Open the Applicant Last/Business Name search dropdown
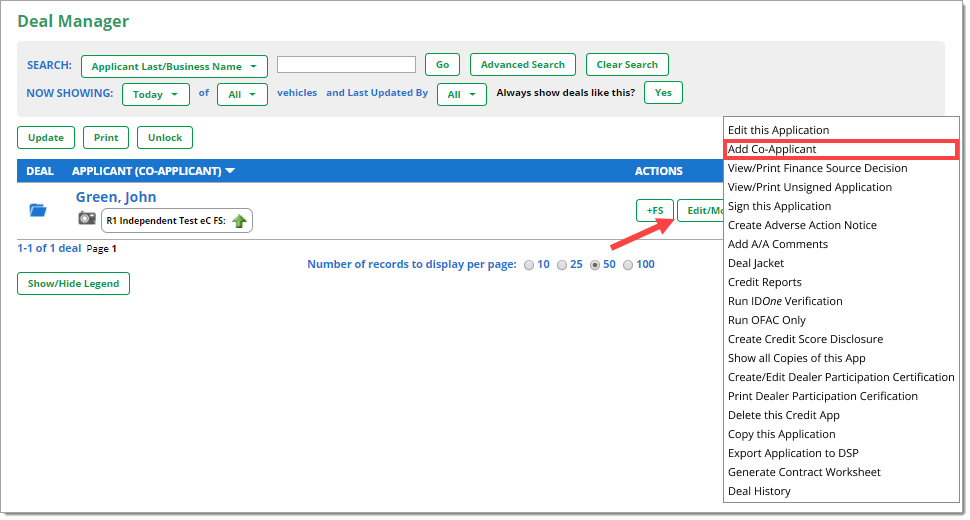Image resolution: width=970 pixels, height=520 pixels. pos(174,67)
